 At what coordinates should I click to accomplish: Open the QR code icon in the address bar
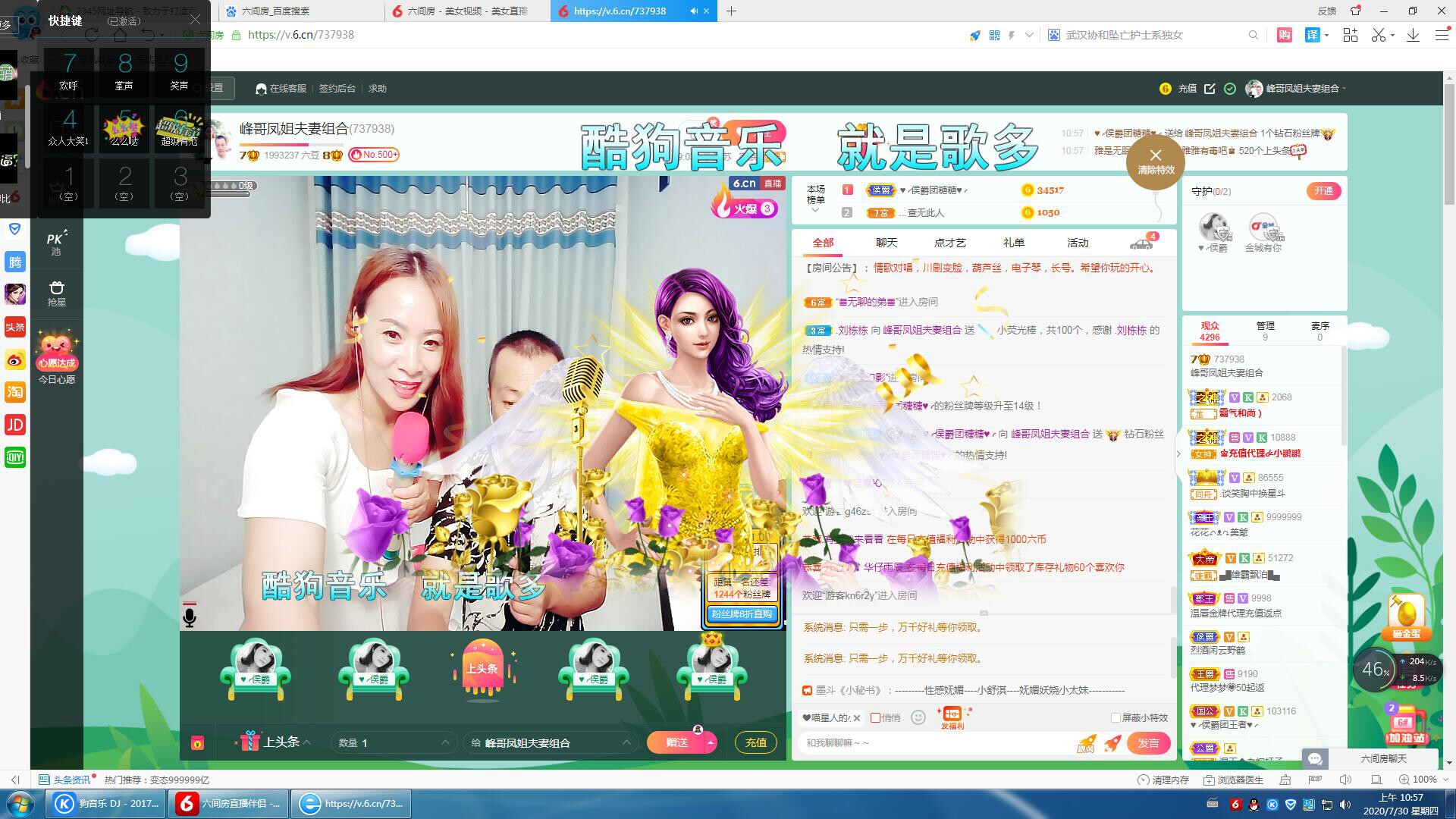[x=994, y=35]
